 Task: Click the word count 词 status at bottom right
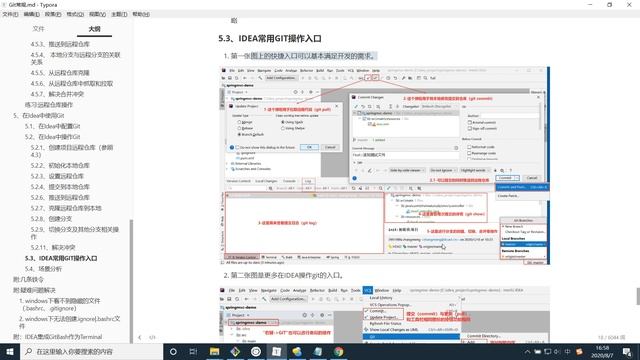611,338
